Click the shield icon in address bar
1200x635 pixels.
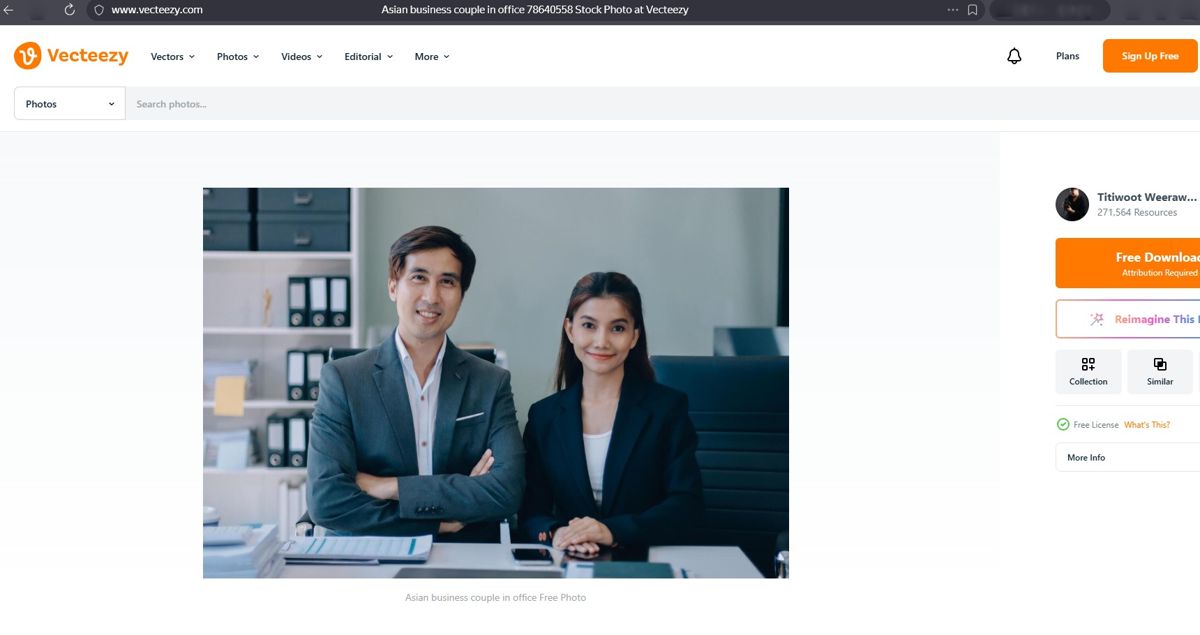(x=99, y=9)
